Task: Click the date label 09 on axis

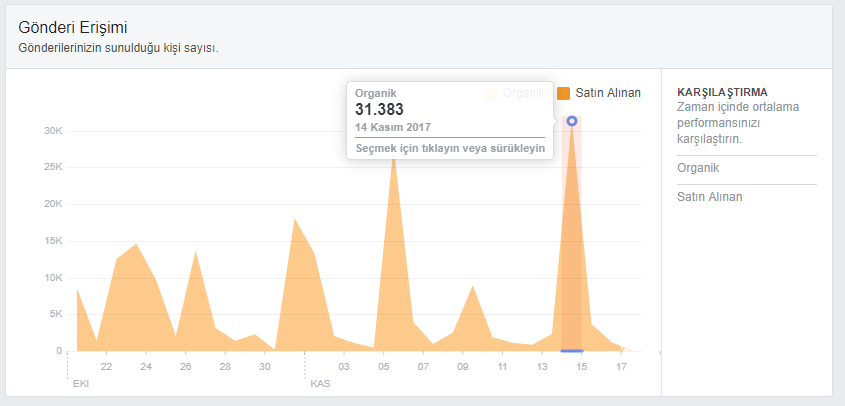Action: [462, 367]
